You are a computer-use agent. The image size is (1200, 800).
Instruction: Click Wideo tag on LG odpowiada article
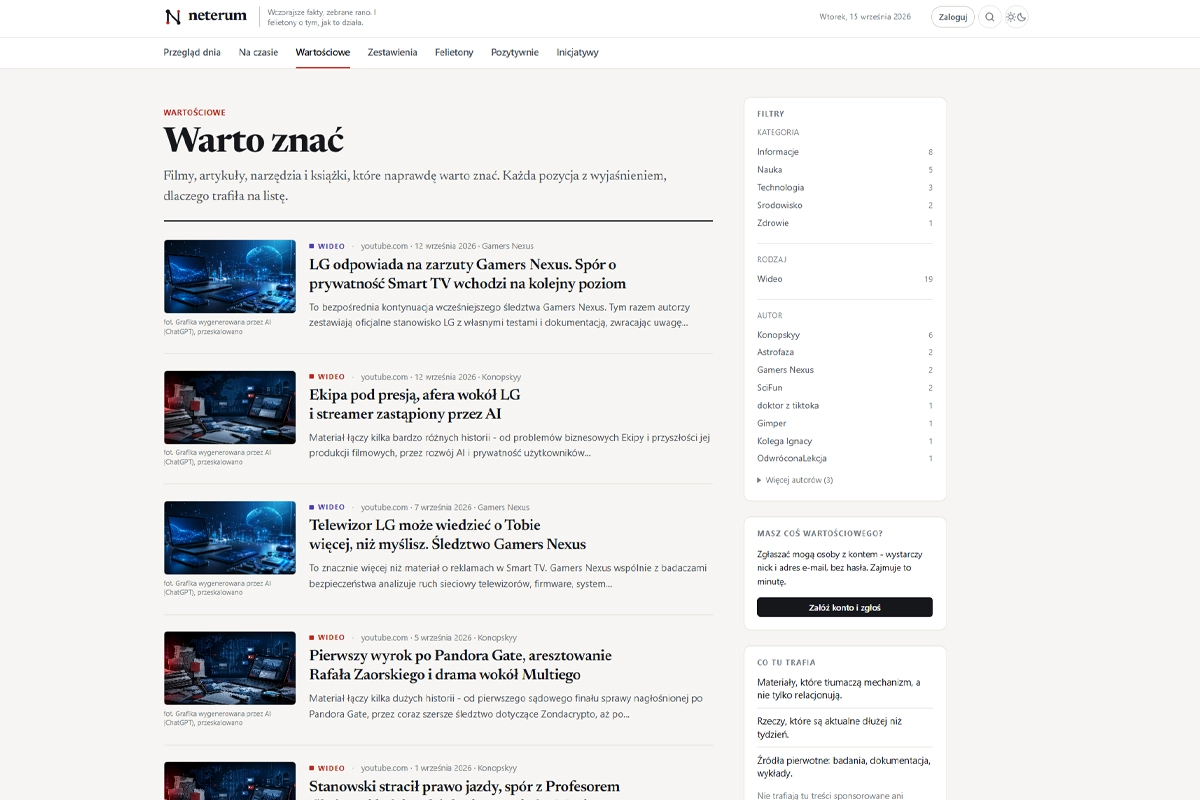click(327, 246)
